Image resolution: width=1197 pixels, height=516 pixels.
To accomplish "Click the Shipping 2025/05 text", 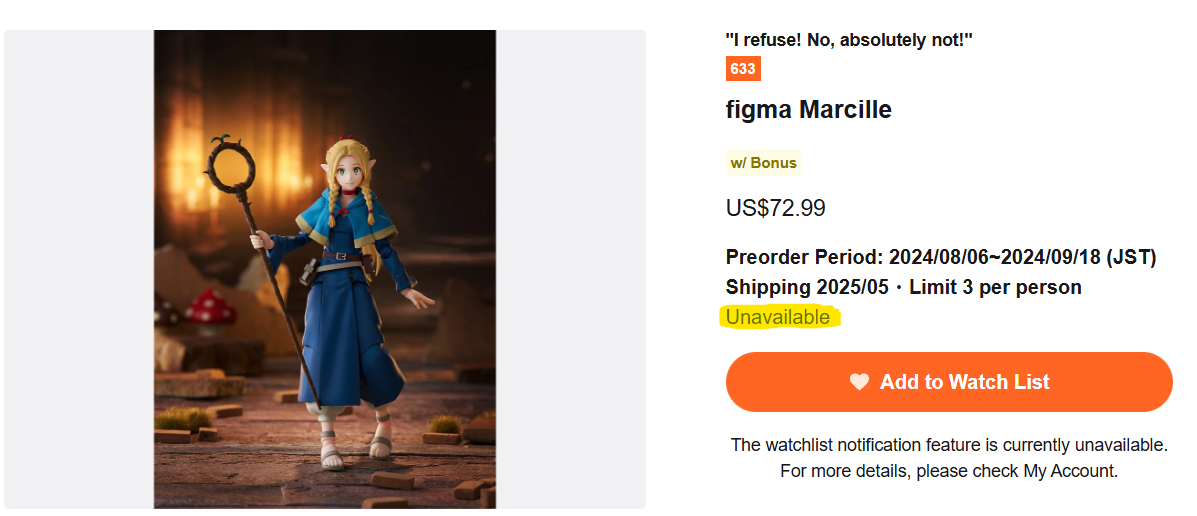I will pyautogui.click(x=806, y=288).
